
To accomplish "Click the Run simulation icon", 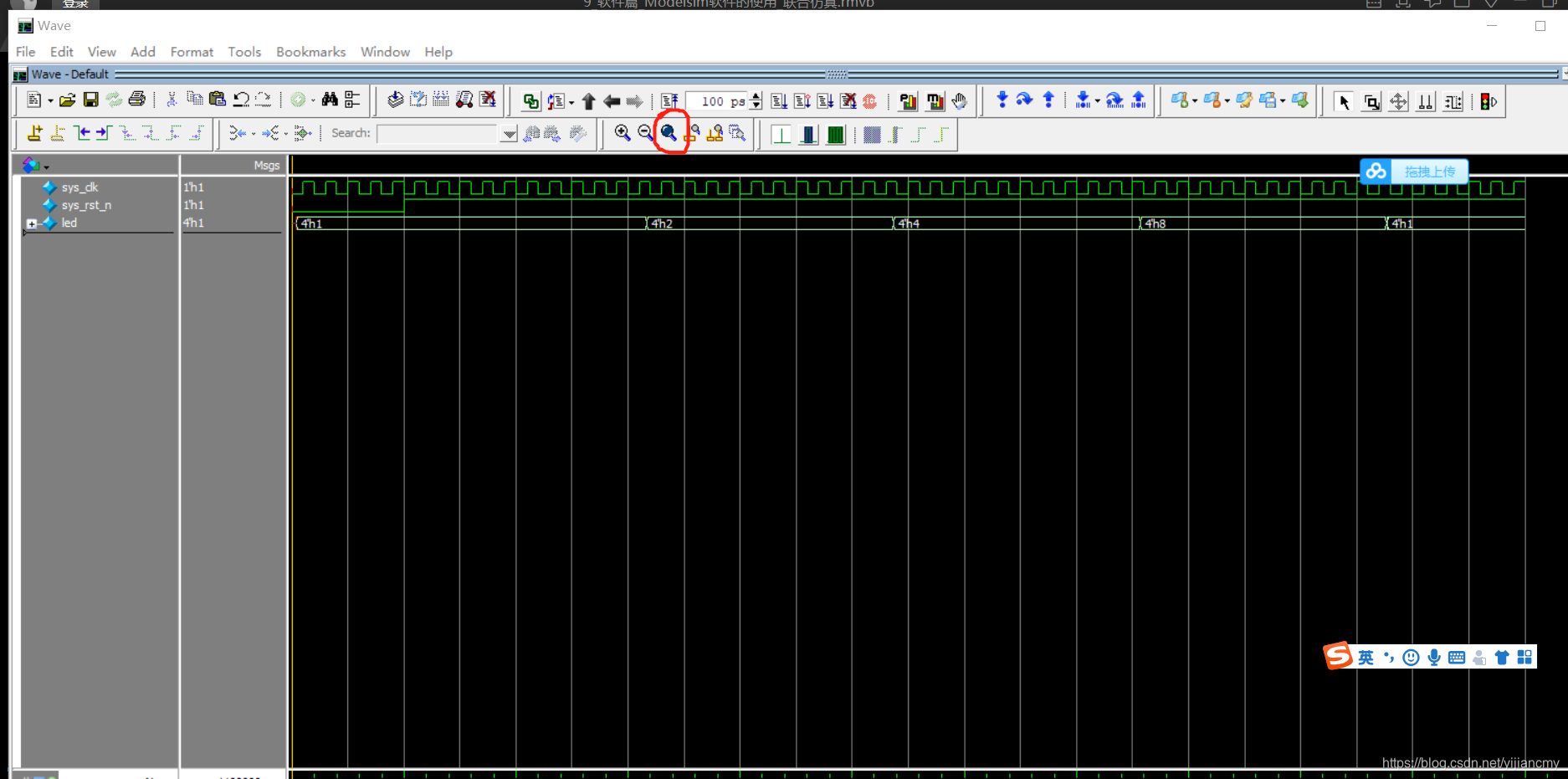I will tap(779, 101).
